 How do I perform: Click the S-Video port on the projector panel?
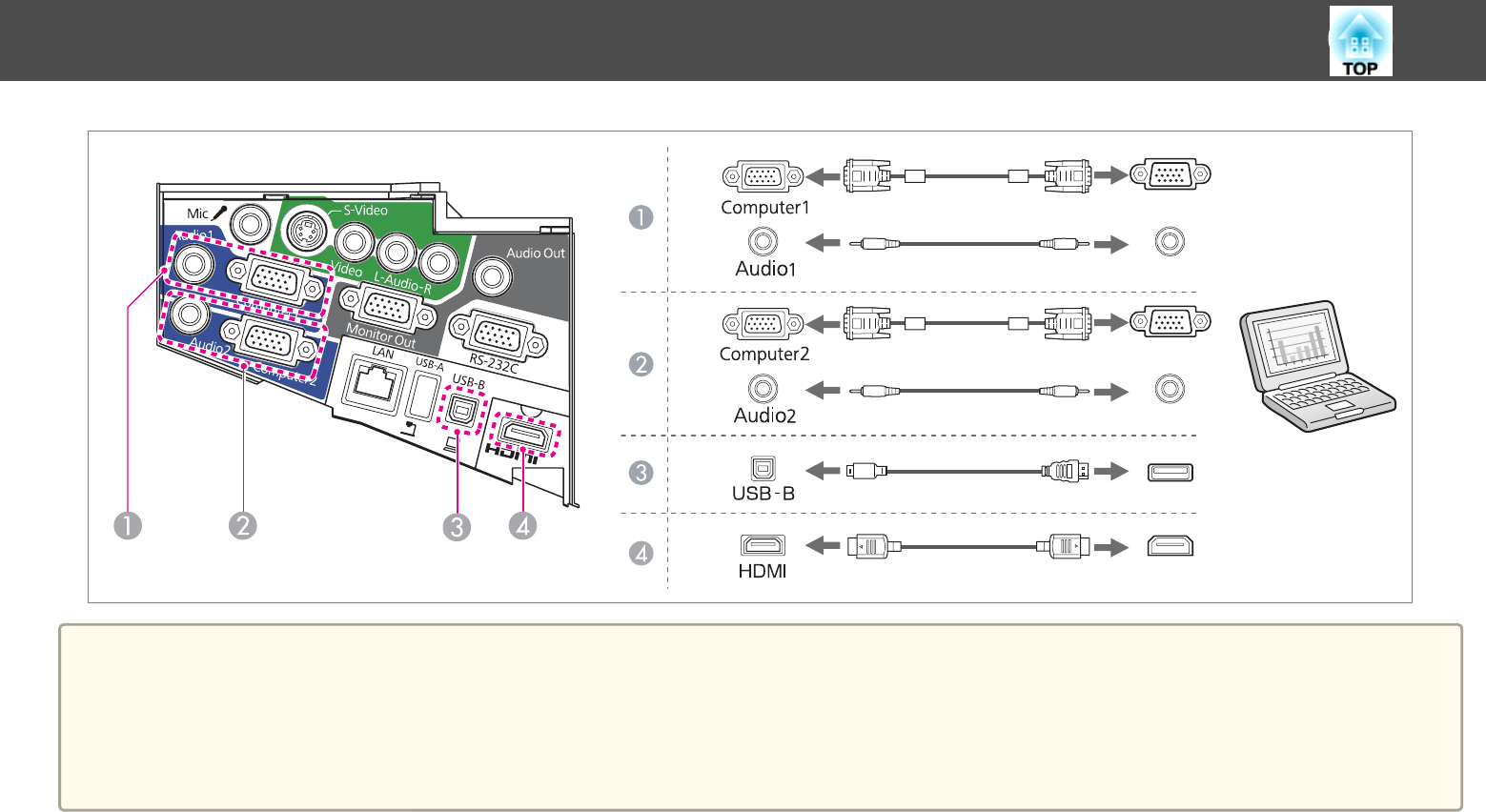[x=305, y=229]
